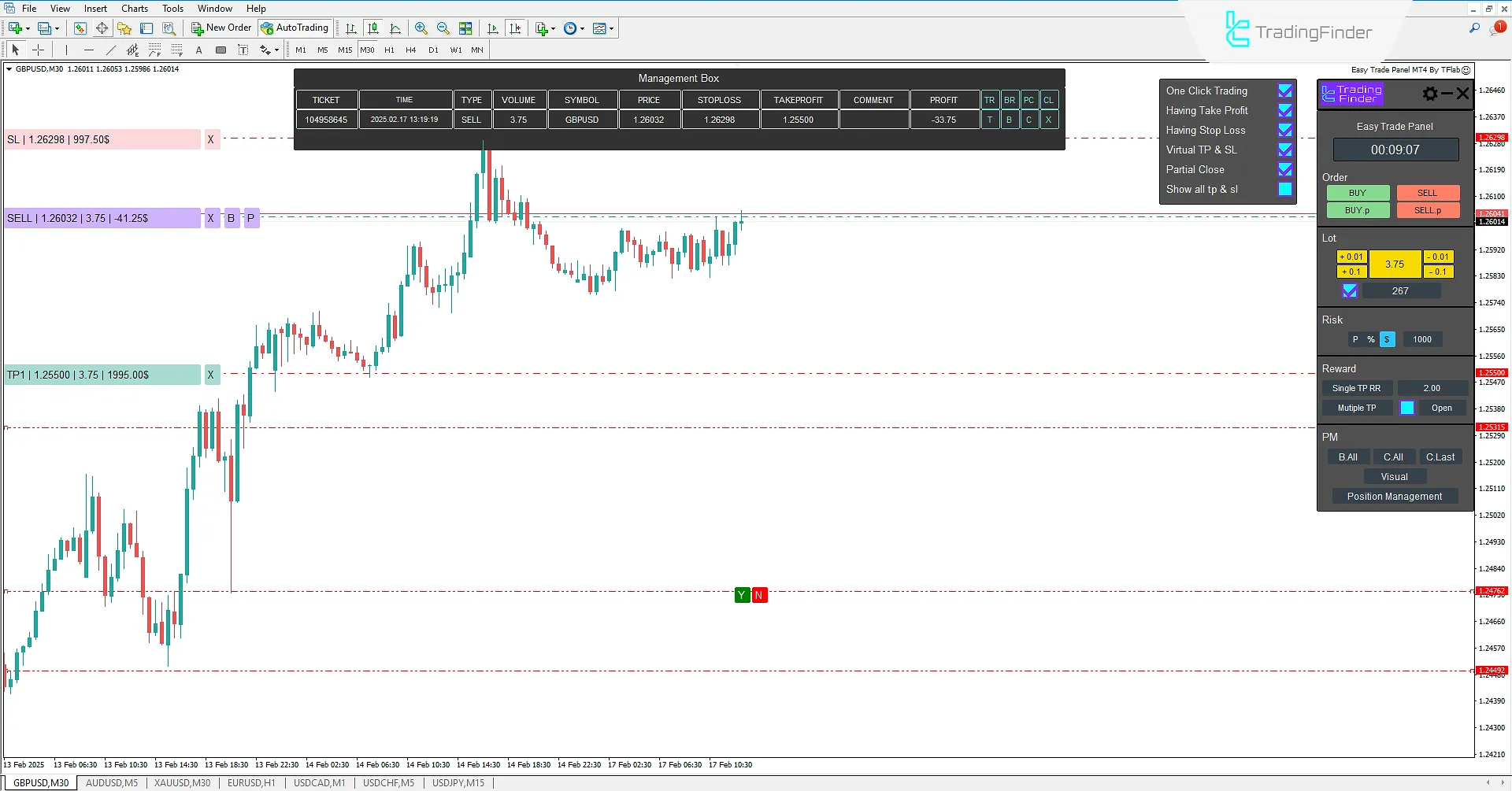Click the lot size 3.75 input field
Screen dimensions: 1512x791
pyautogui.click(x=1395, y=264)
